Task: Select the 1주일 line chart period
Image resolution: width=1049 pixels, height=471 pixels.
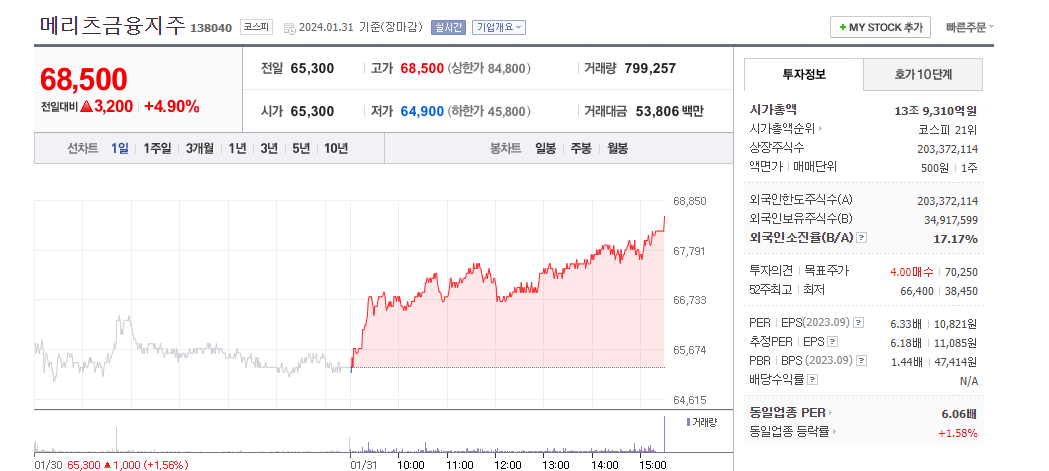Action: 157,149
